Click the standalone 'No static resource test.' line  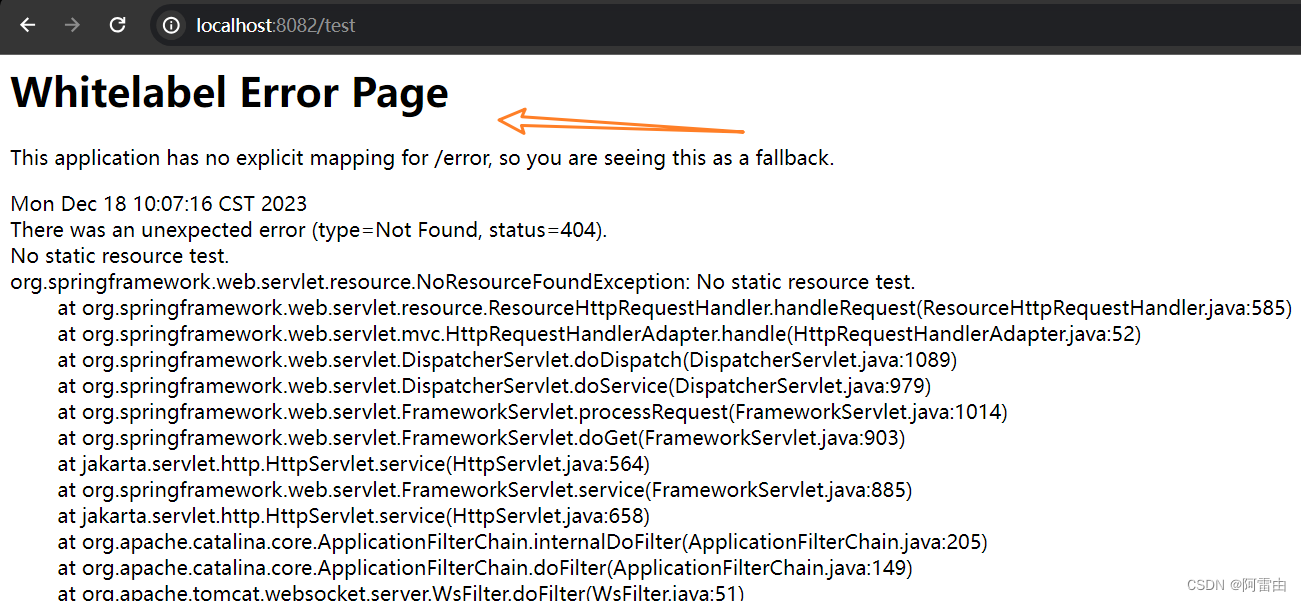click(120, 257)
